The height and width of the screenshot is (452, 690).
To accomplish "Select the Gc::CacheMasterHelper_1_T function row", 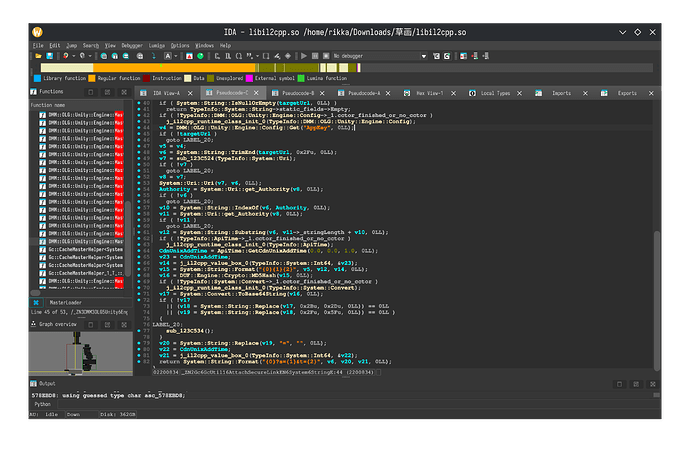I will click(x=81, y=273).
